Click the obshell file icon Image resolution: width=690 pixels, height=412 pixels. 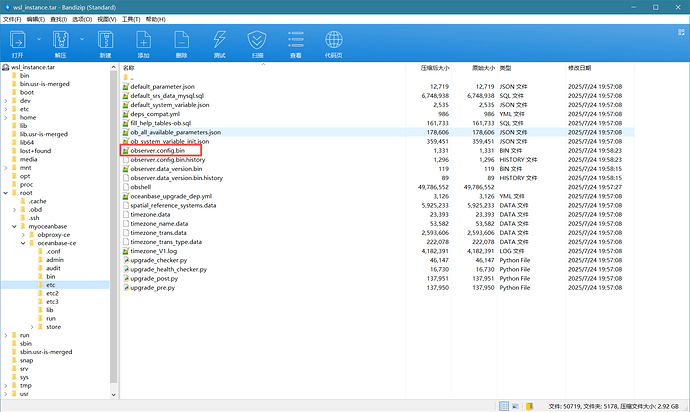126,187
